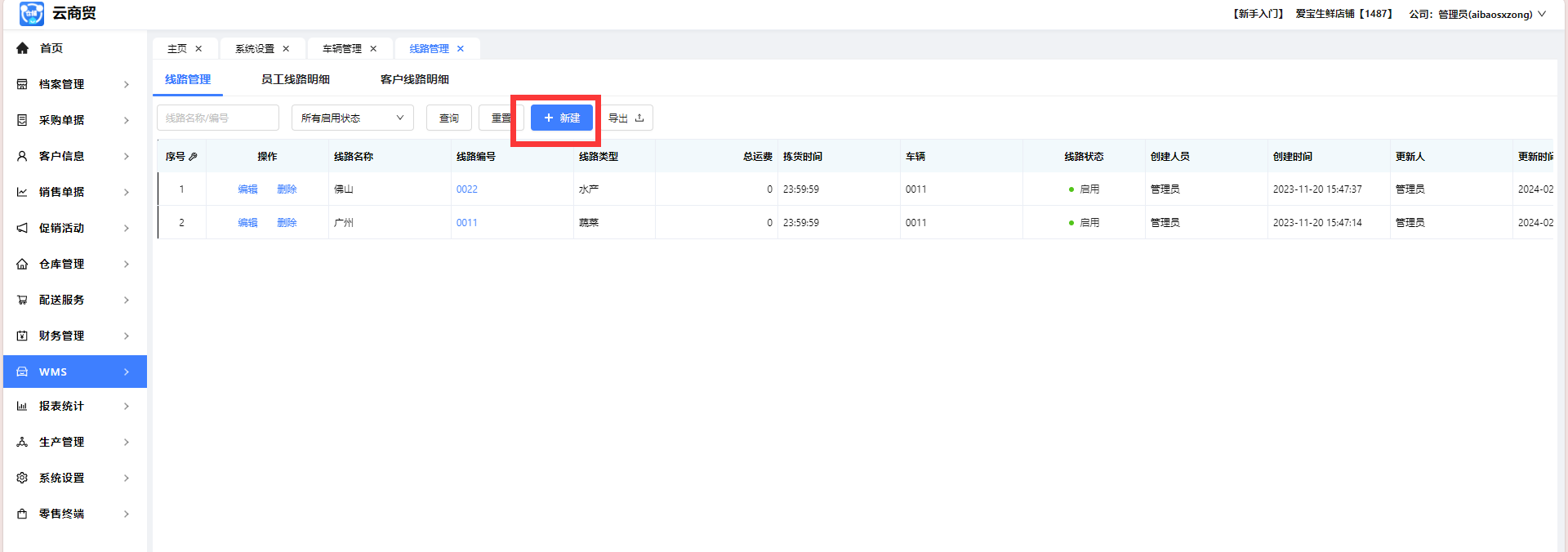Screen dimensions: 1568x552
Task: Switch to the 员工线路明细 tab
Action: [x=295, y=79]
